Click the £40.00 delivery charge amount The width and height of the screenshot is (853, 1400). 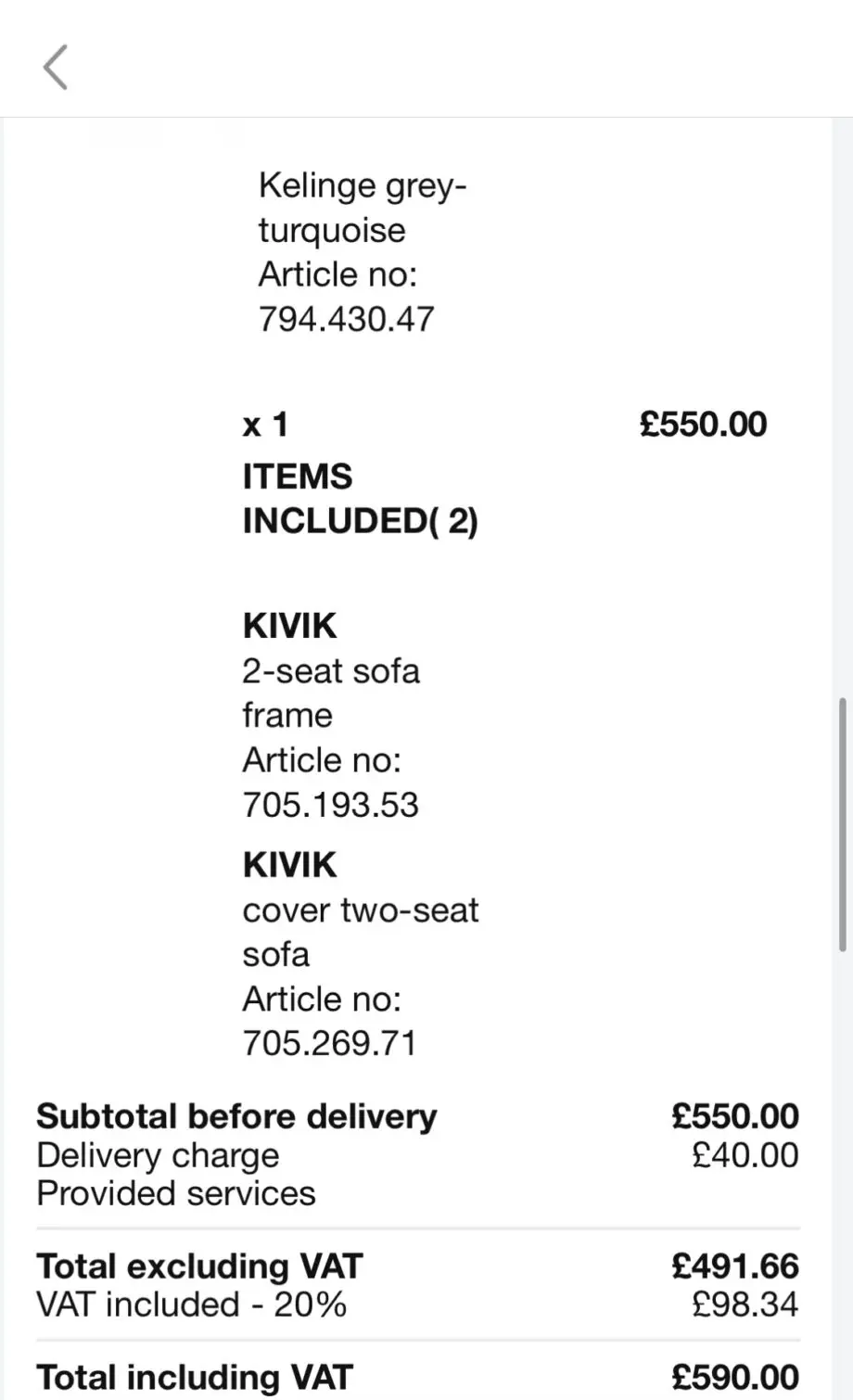tap(745, 1155)
